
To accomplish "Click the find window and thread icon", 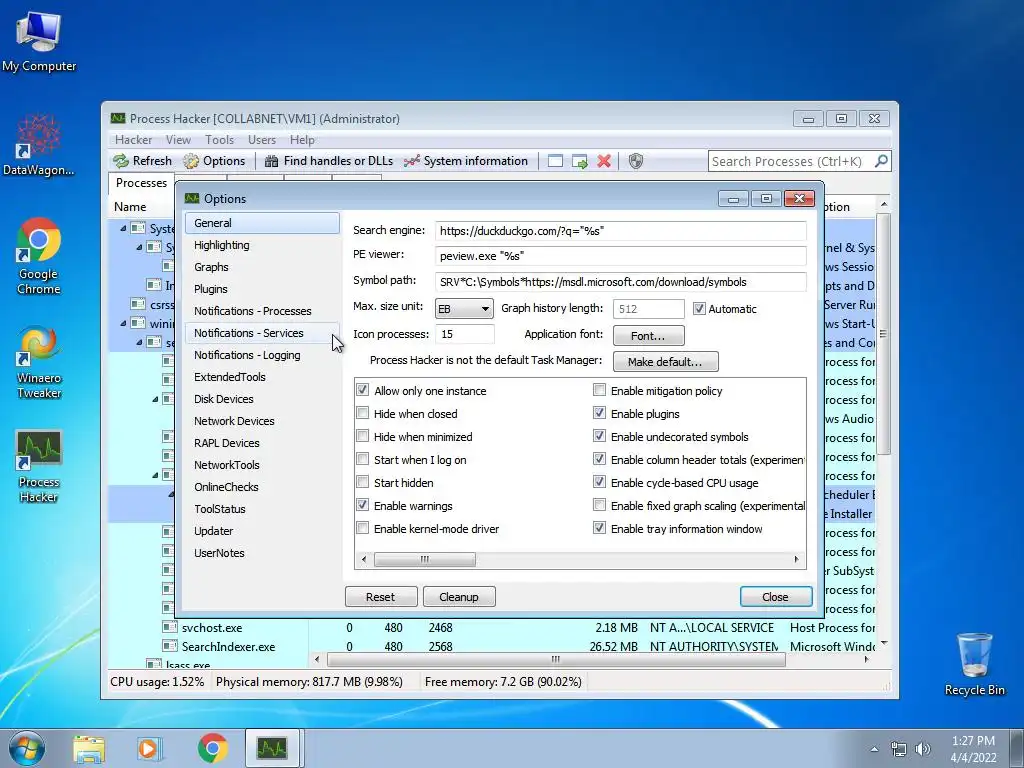I will 579,161.
